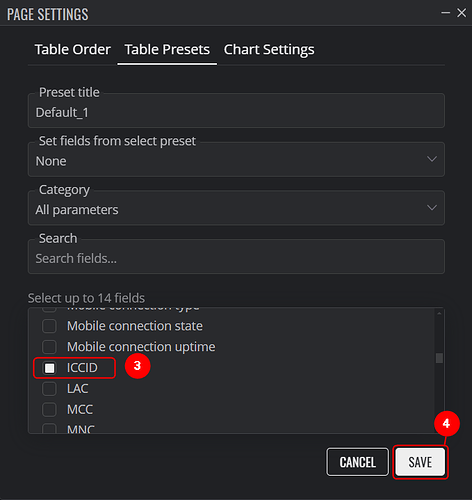
Task: Go to the Chart Settings tab
Action: [269, 49]
